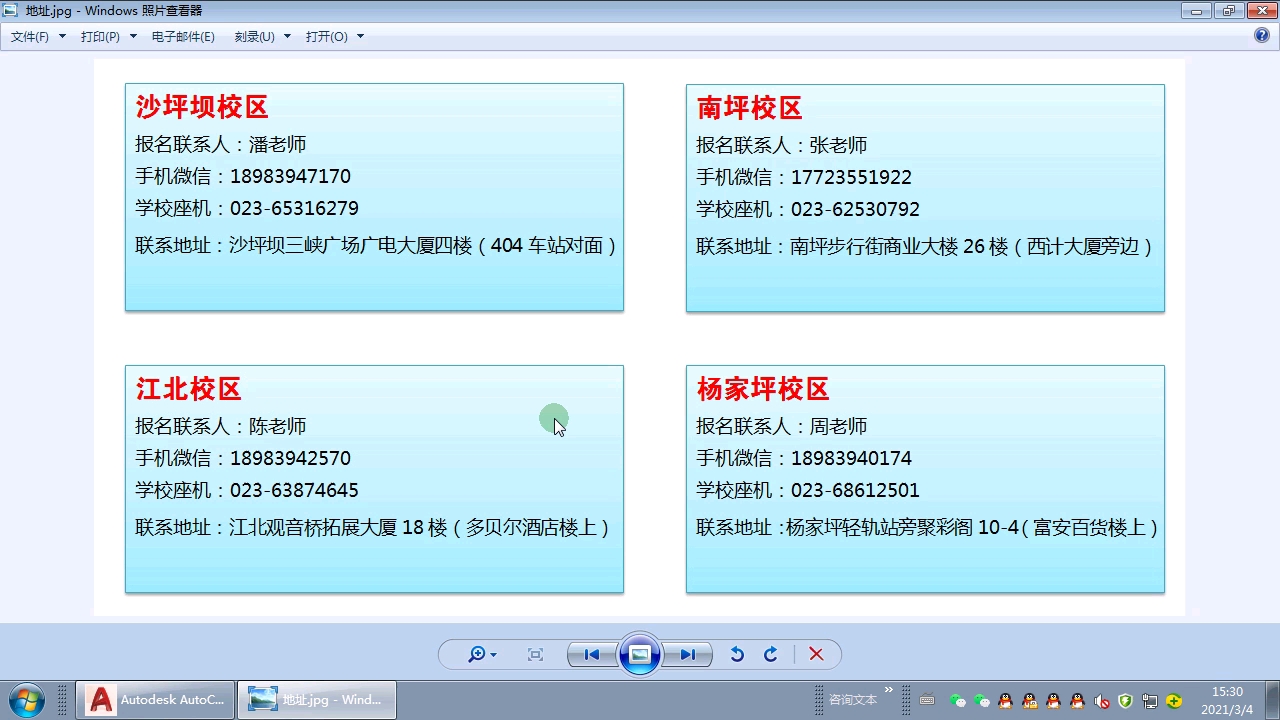The height and width of the screenshot is (720, 1280).
Task: Open the green circular 360 tray icon
Action: (1174, 701)
